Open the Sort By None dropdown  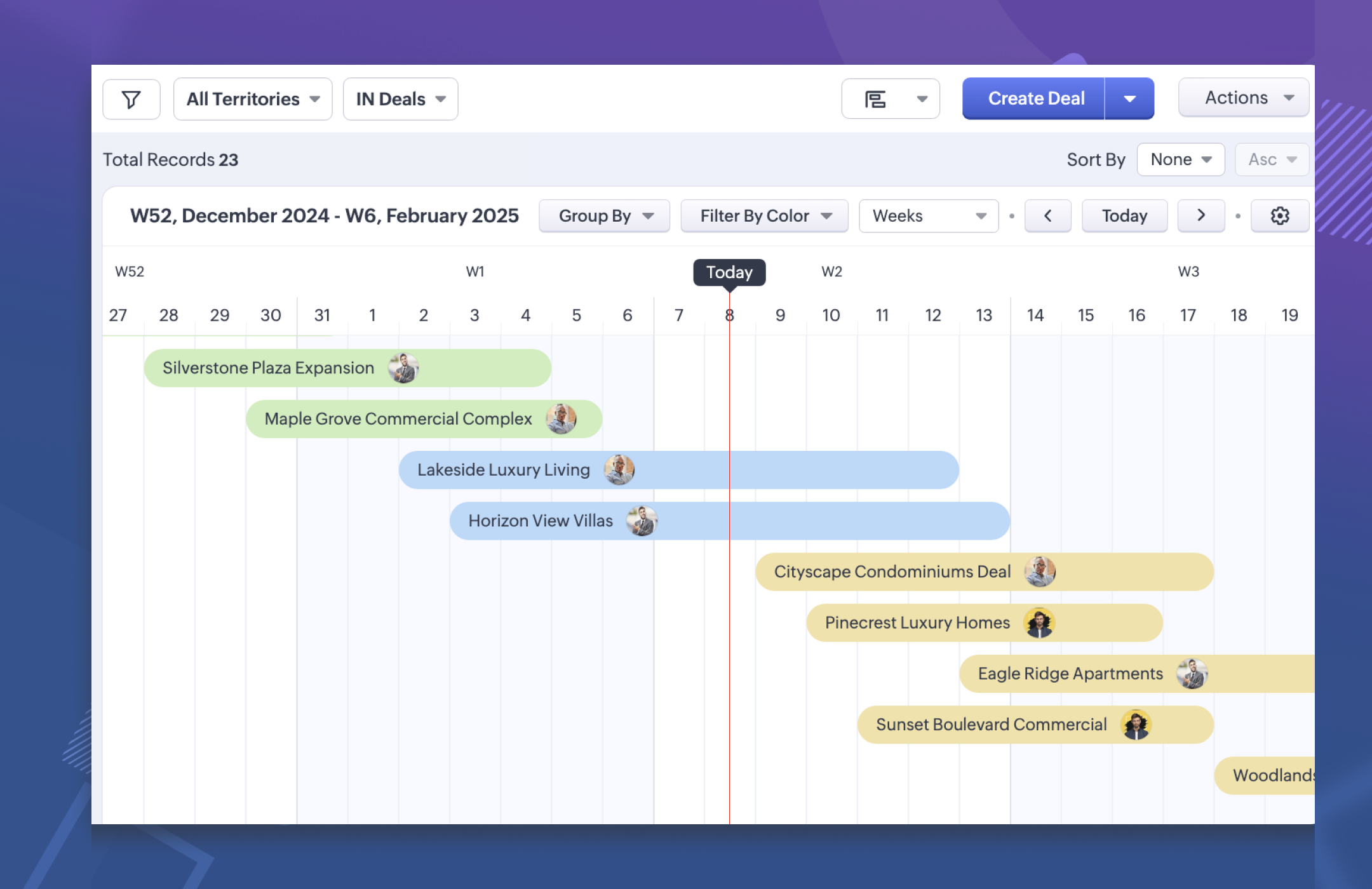click(1180, 159)
